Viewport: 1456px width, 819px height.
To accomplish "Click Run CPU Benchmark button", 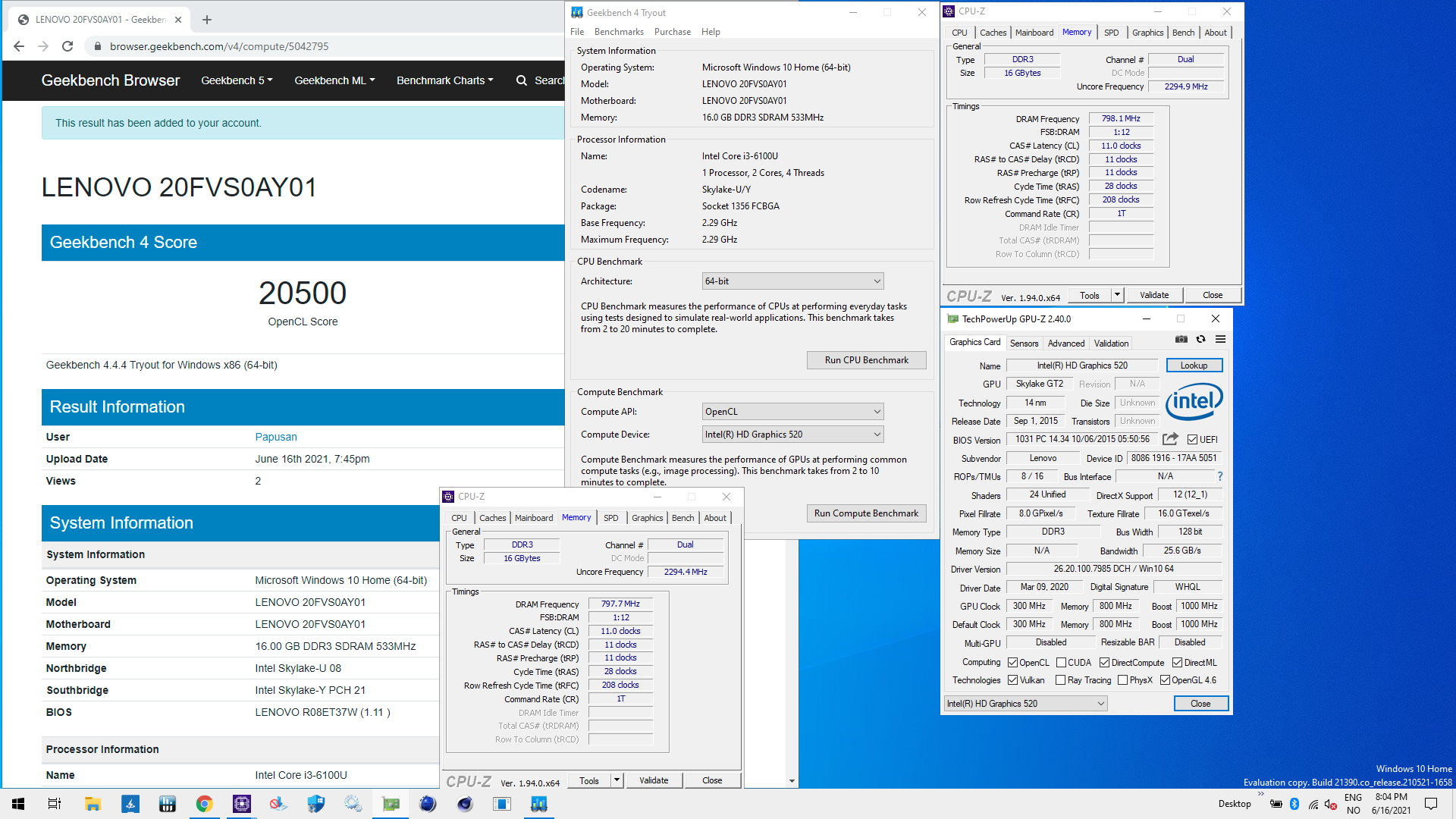I will (x=866, y=360).
